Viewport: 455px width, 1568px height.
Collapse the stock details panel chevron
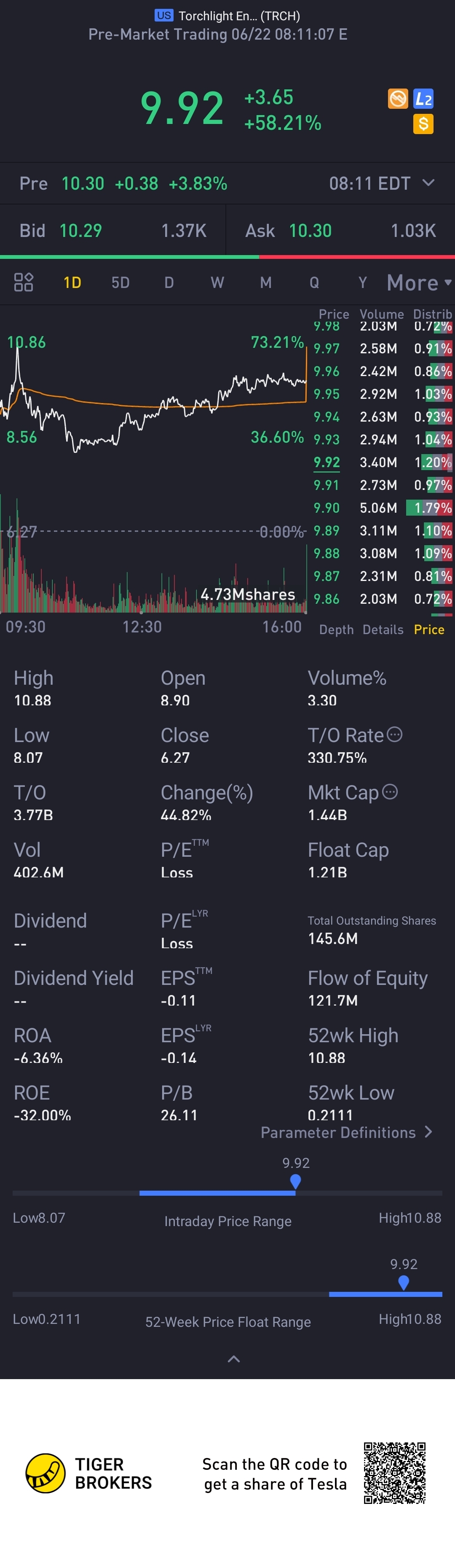[x=233, y=1358]
